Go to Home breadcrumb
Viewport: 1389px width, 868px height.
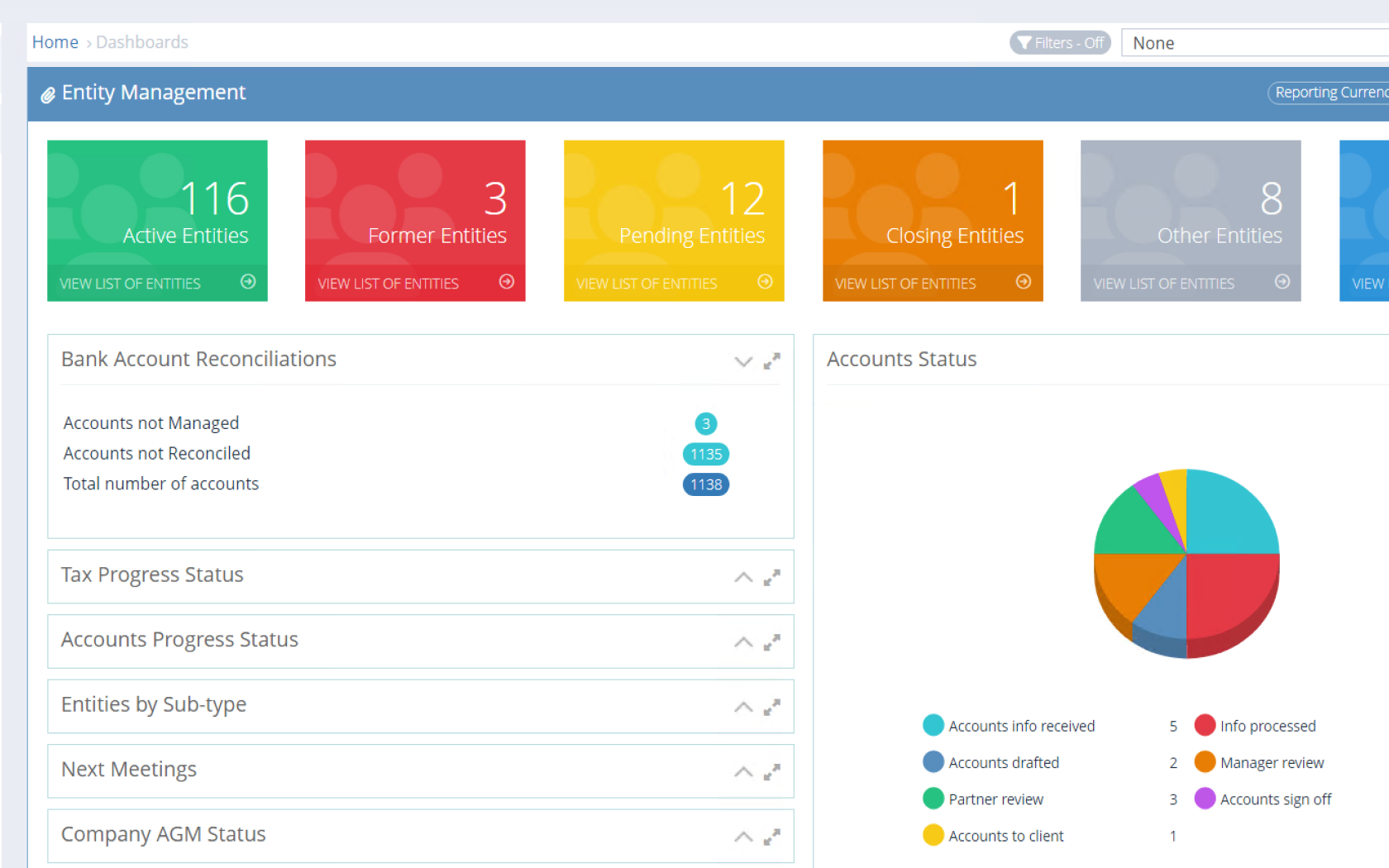[x=55, y=42]
